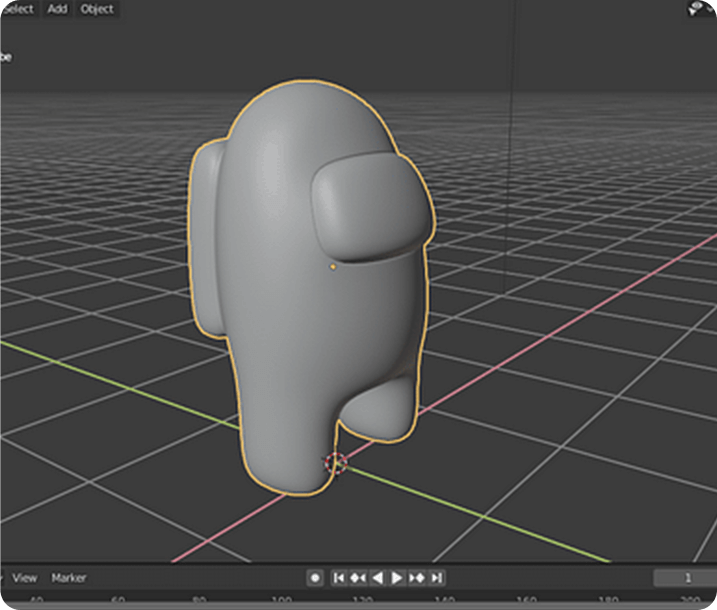717x610 pixels.
Task: Toggle auto keying record button
Action: point(315,578)
